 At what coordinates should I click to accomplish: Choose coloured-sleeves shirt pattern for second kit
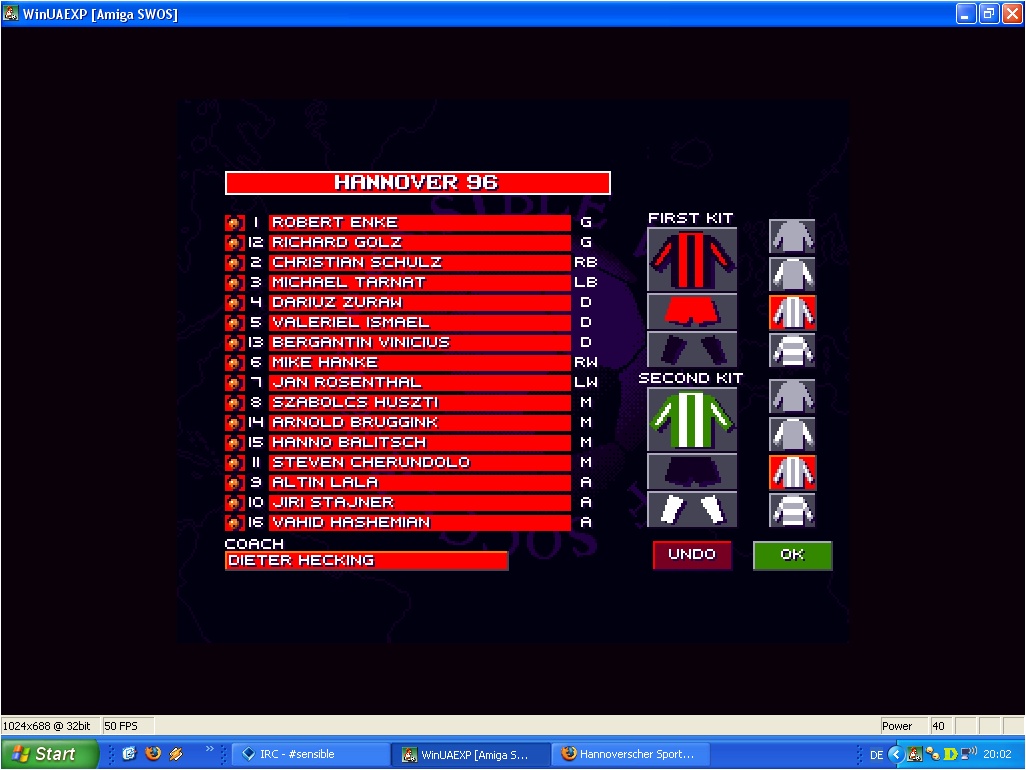point(792,434)
